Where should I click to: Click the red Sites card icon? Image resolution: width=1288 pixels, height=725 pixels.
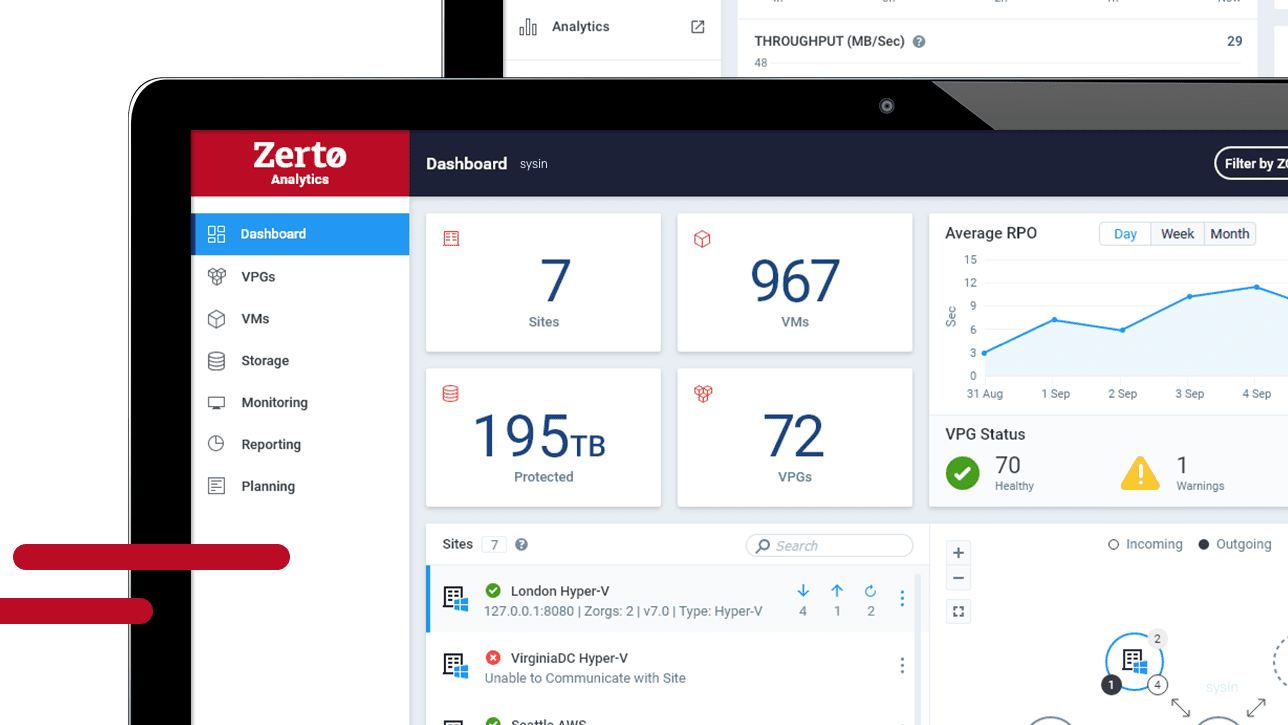[451, 239]
